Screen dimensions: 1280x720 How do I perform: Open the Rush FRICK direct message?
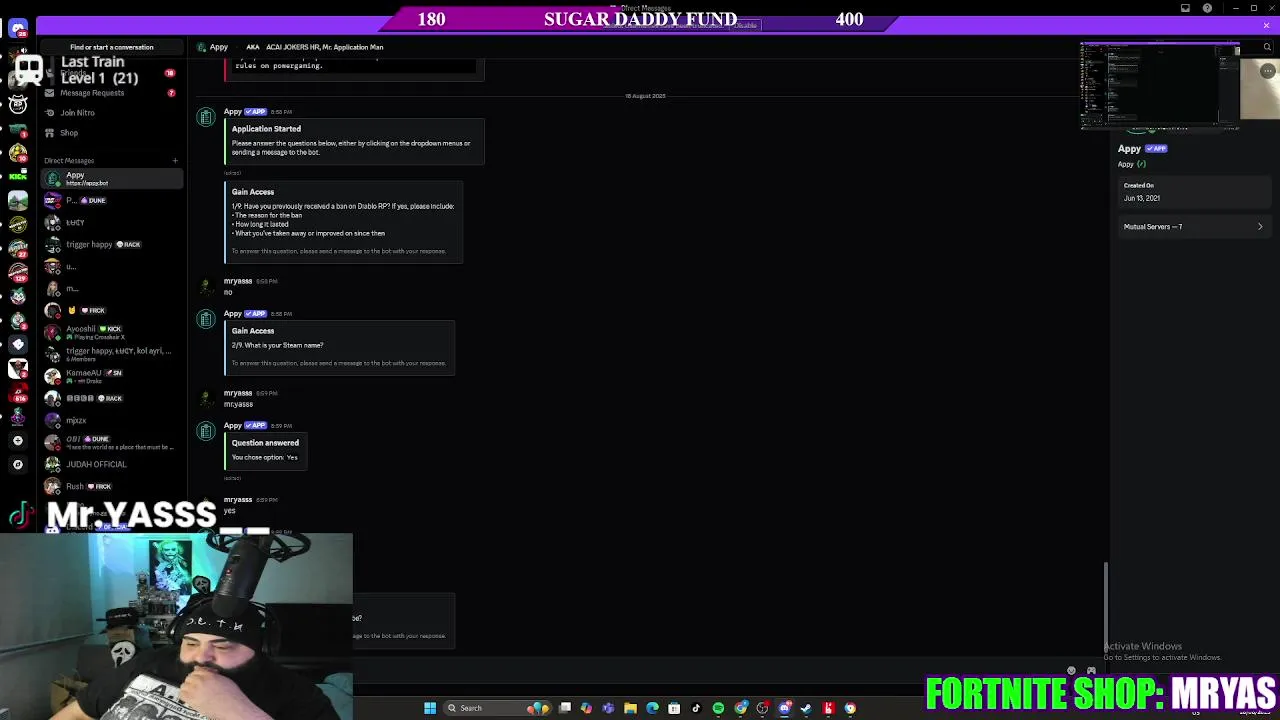(112, 486)
